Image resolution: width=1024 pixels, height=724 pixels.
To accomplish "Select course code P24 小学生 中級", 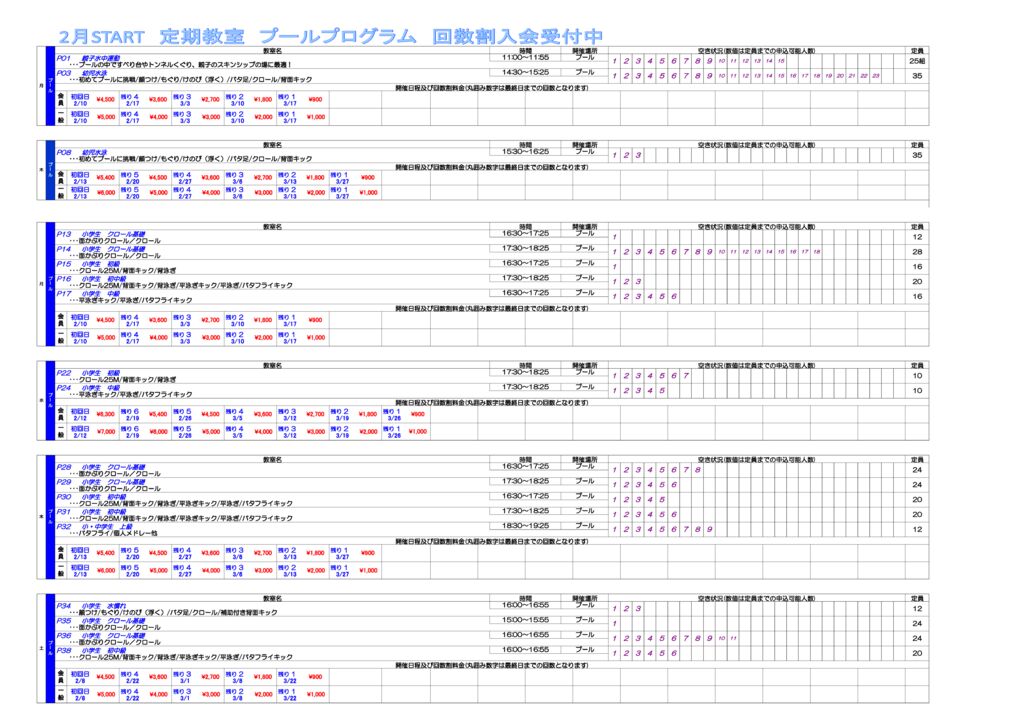I will click(x=88, y=388).
